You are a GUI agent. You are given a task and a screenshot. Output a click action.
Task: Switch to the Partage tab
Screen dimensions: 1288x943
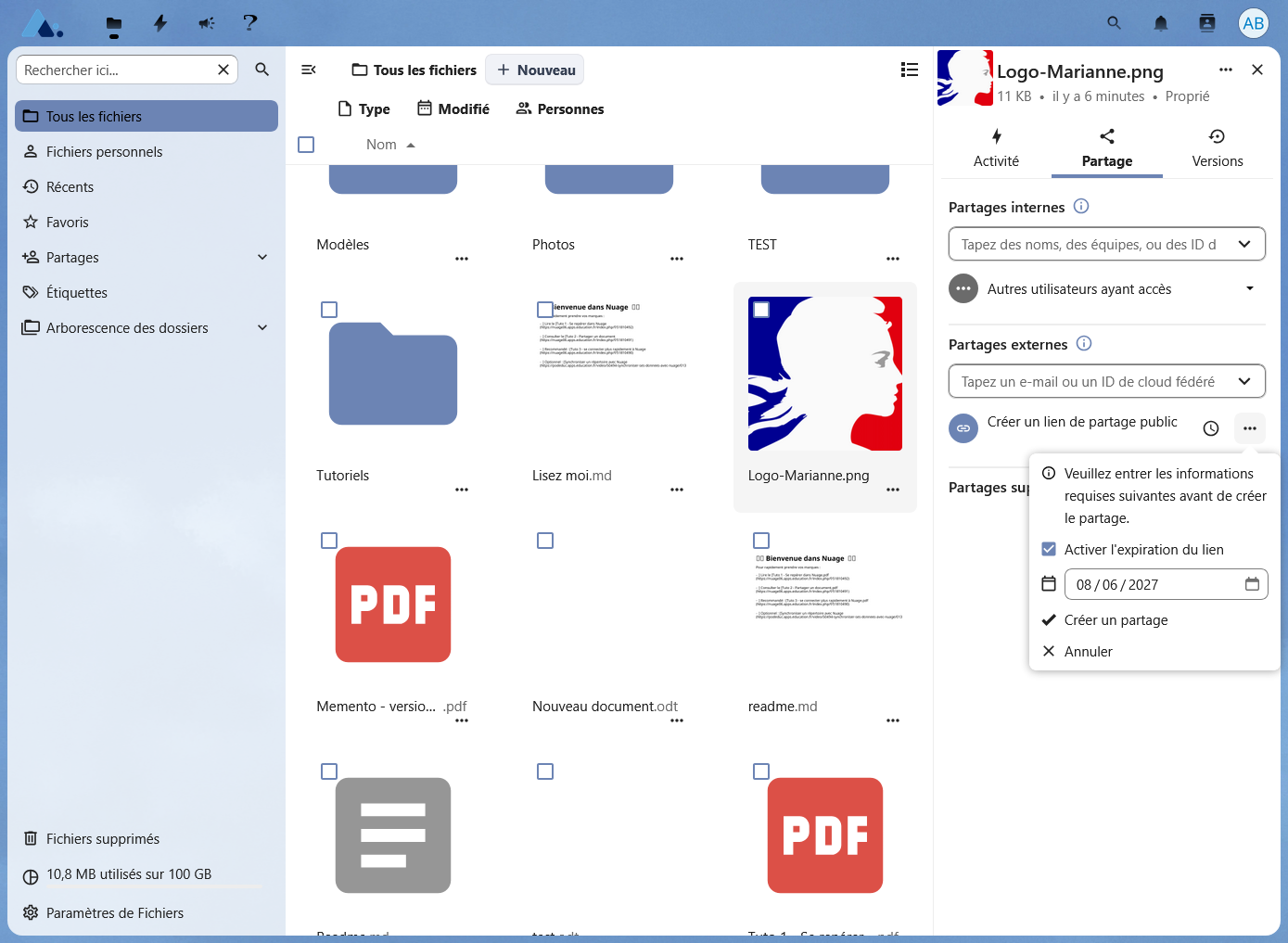pyautogui.click(x=1107, y=148)
